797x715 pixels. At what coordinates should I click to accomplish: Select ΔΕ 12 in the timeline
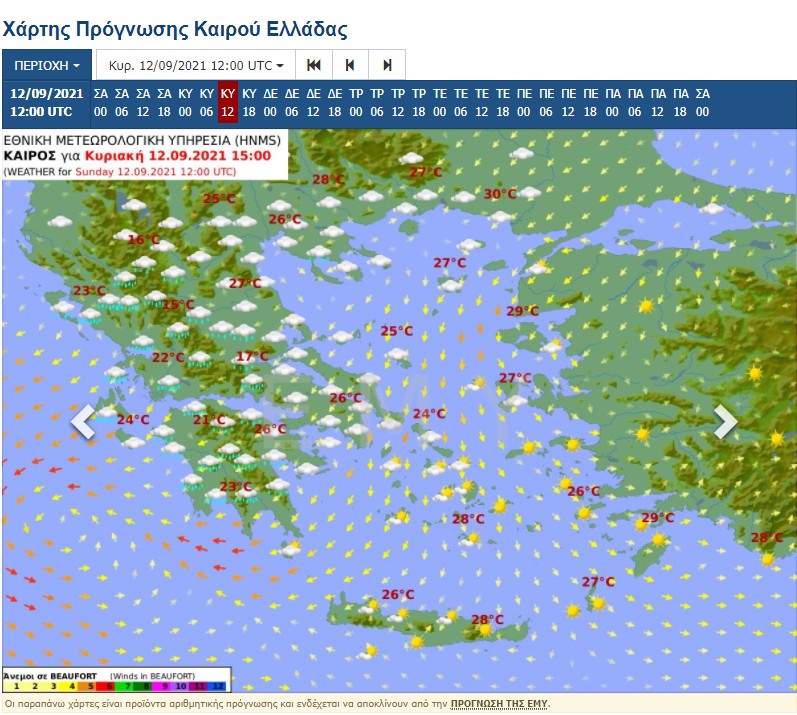tap(313, 102)
